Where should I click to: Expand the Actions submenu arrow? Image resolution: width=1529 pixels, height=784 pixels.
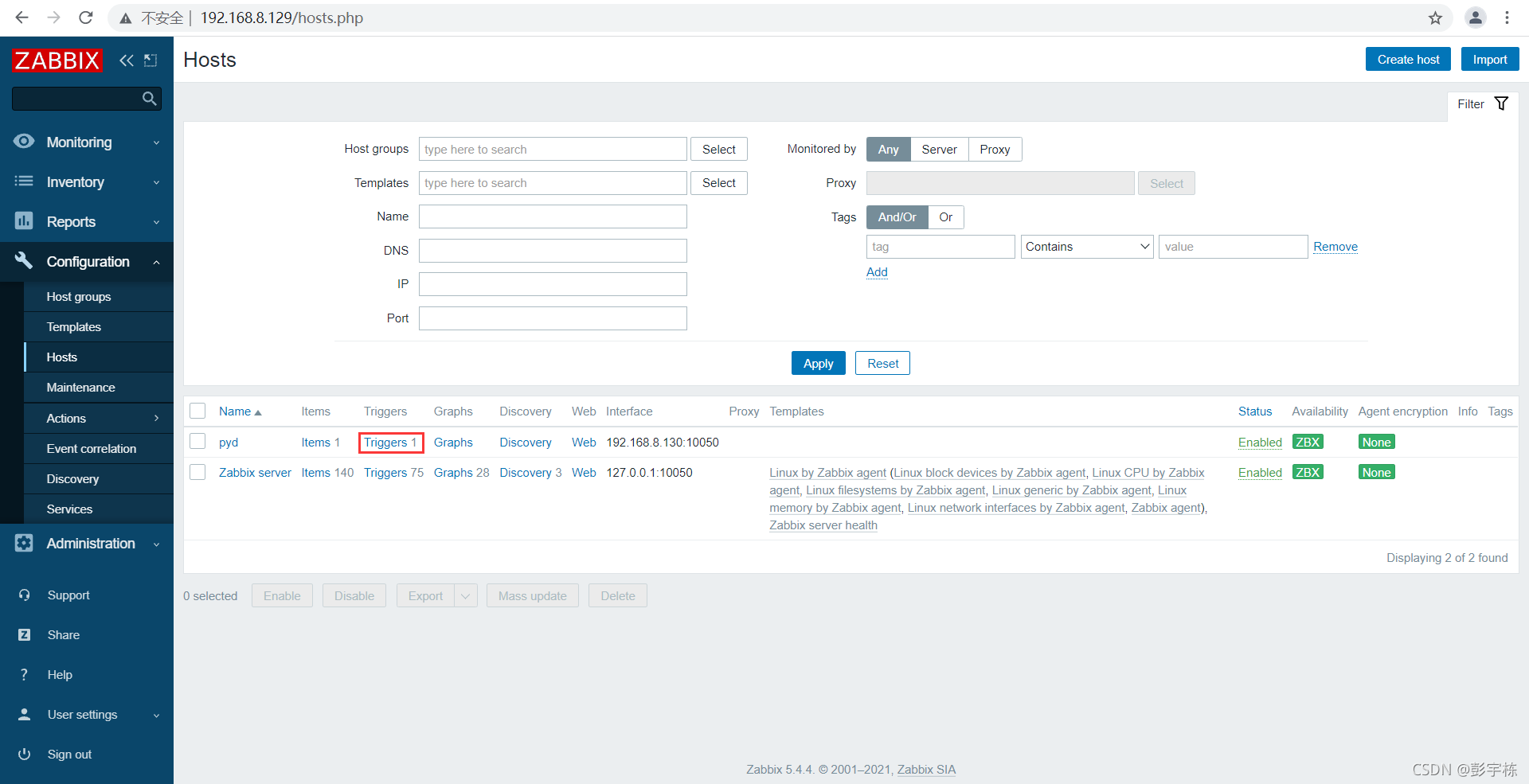[x=156, y=418]
